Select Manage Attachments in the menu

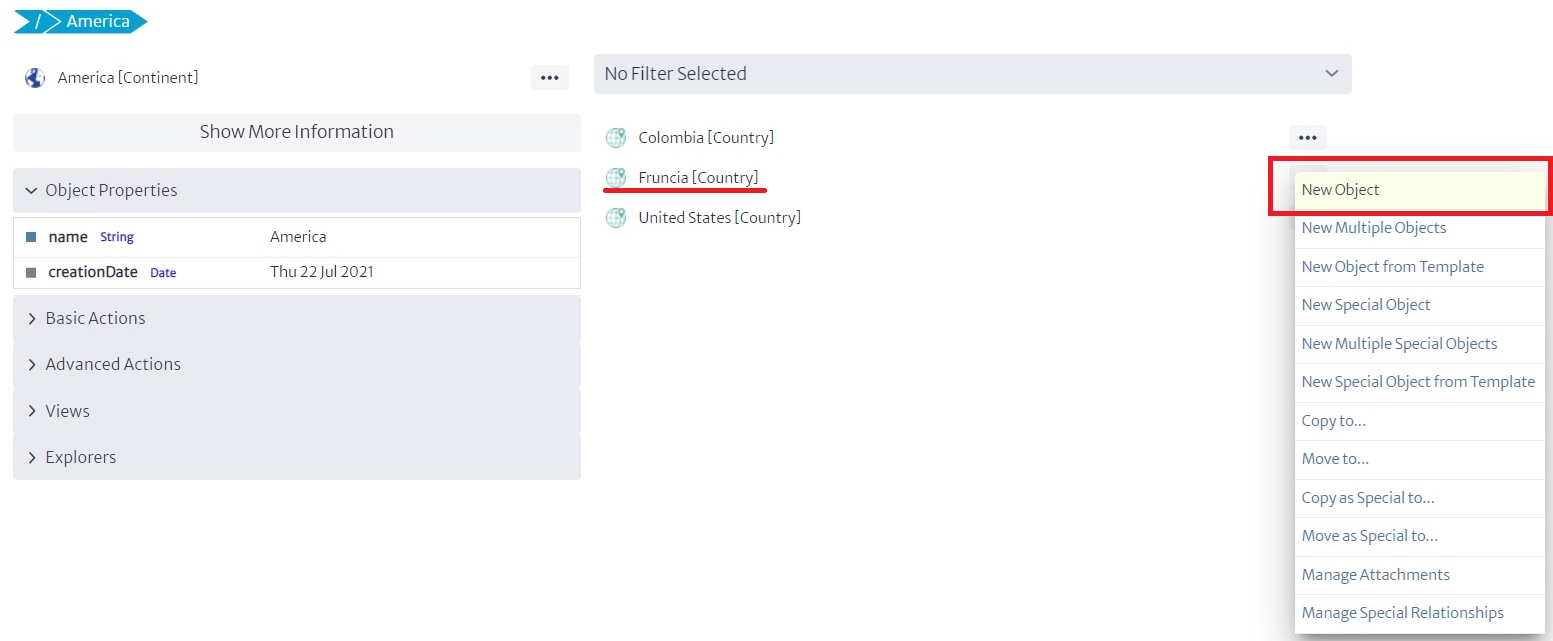click(1375, 575)
